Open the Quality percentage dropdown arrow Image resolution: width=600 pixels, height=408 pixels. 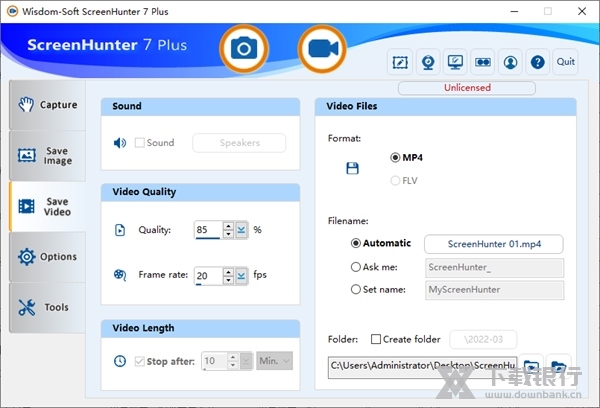point(242,230)
